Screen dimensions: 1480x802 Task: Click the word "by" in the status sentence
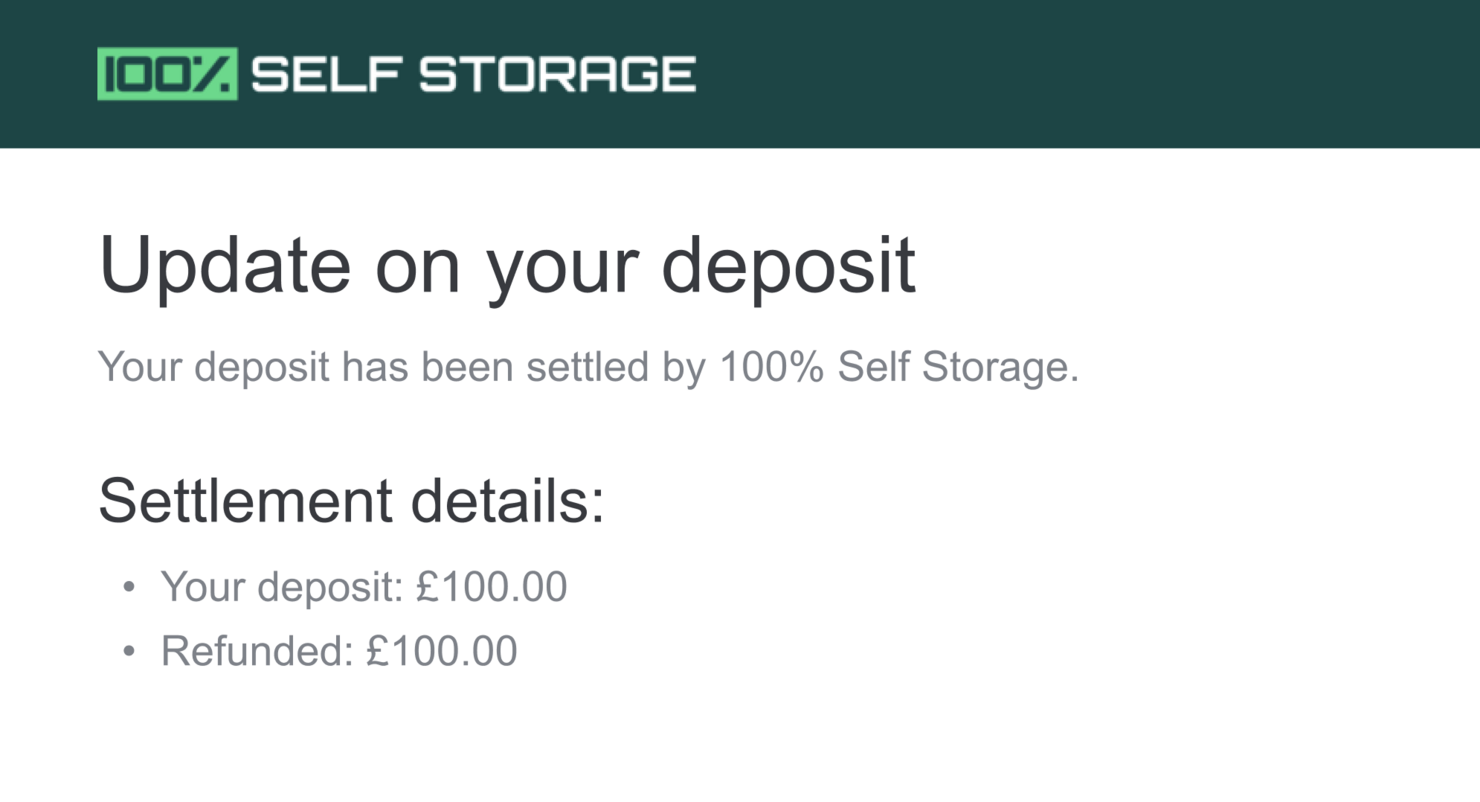pyautogui.click(x=685, y=367)
